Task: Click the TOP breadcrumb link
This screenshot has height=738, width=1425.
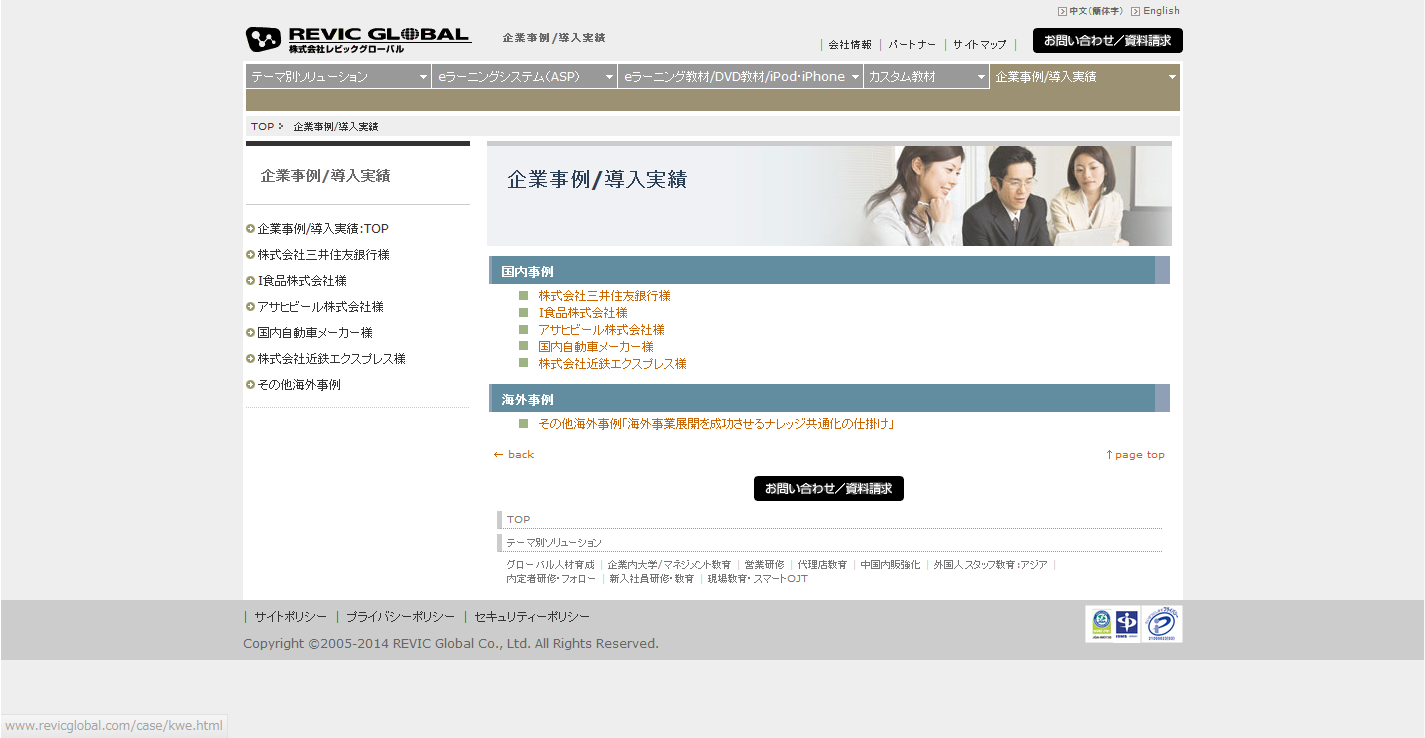Action: [262, 127]
